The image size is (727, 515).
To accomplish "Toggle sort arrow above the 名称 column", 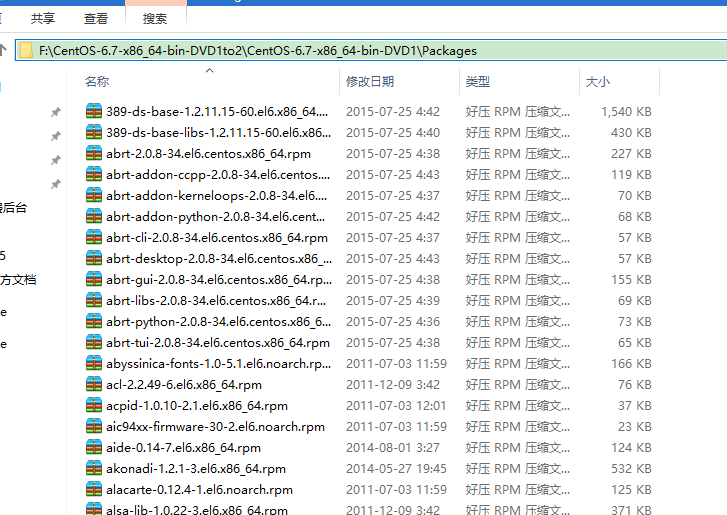I will pos(209,71).
